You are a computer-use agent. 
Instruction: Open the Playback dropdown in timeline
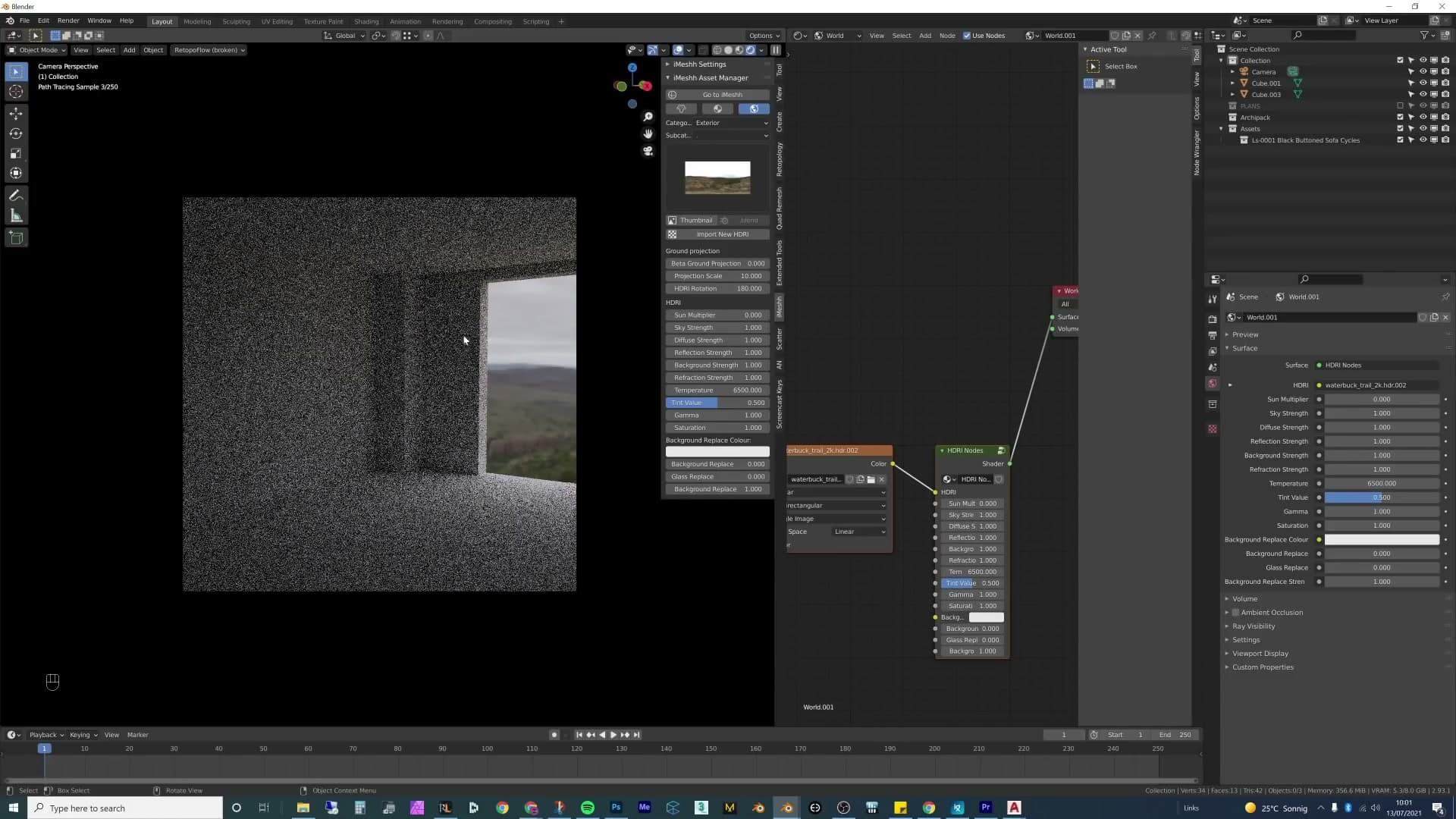pos(46,735)
